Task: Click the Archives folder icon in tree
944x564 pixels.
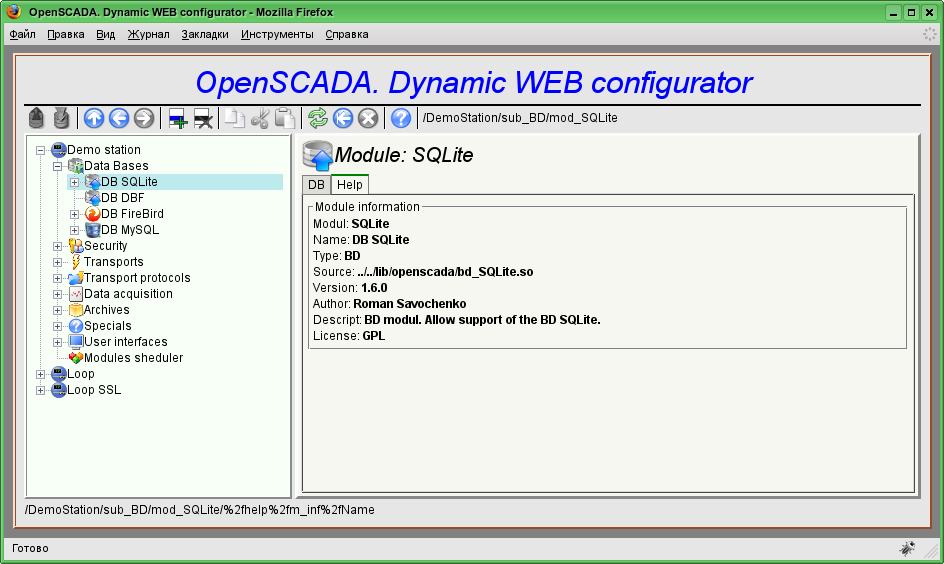Action: coord(75,310)
